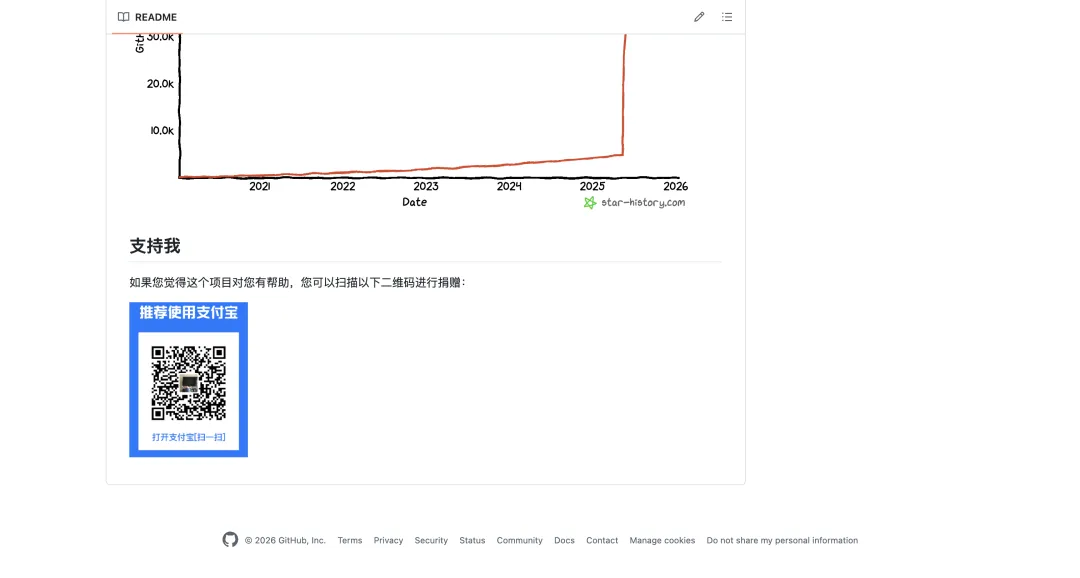Click the GitHub logo in the footer
1080x578 pixels.
230,539
